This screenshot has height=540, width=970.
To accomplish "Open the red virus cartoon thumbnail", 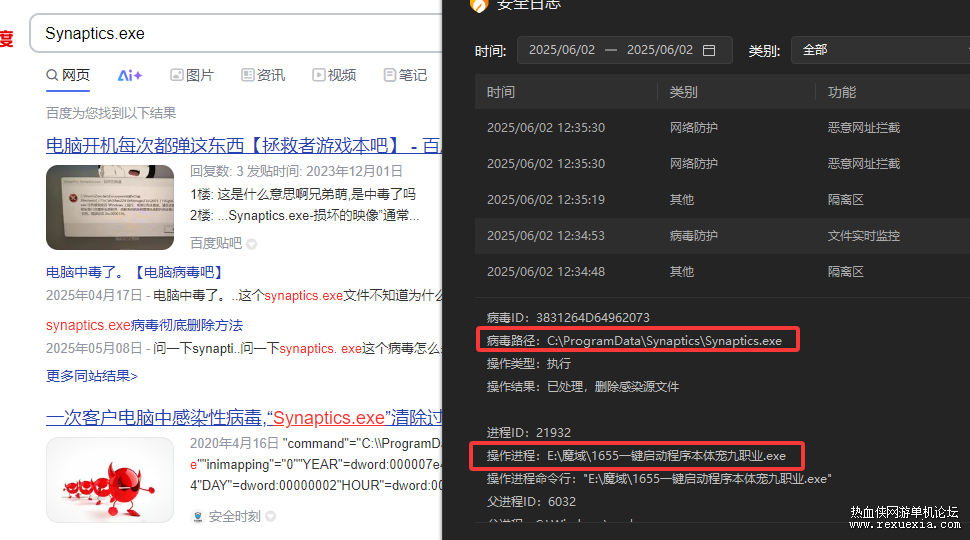I will 110,480.
